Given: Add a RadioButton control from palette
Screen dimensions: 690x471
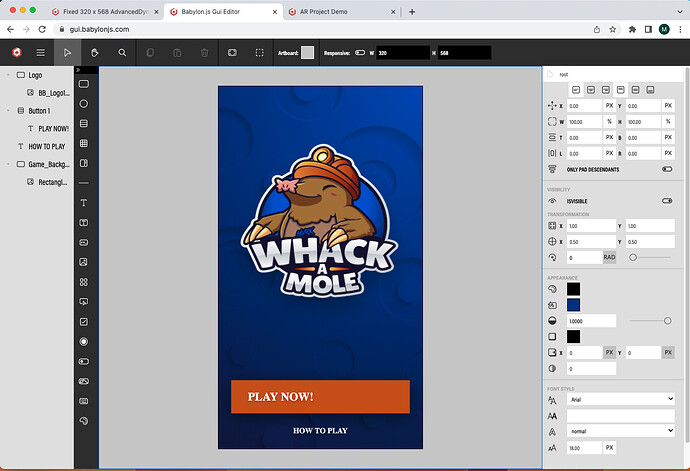Looking at the screenshot, I should [84, 342].
